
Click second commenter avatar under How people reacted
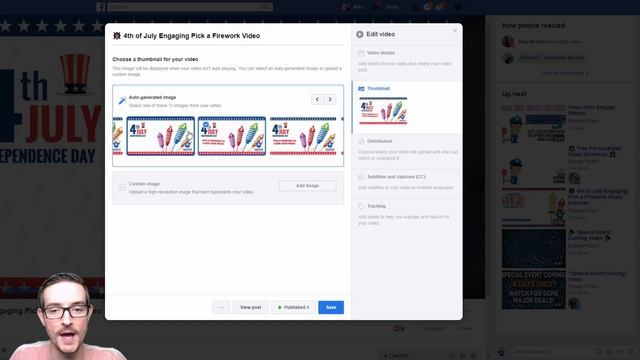(x=508, y=58)
